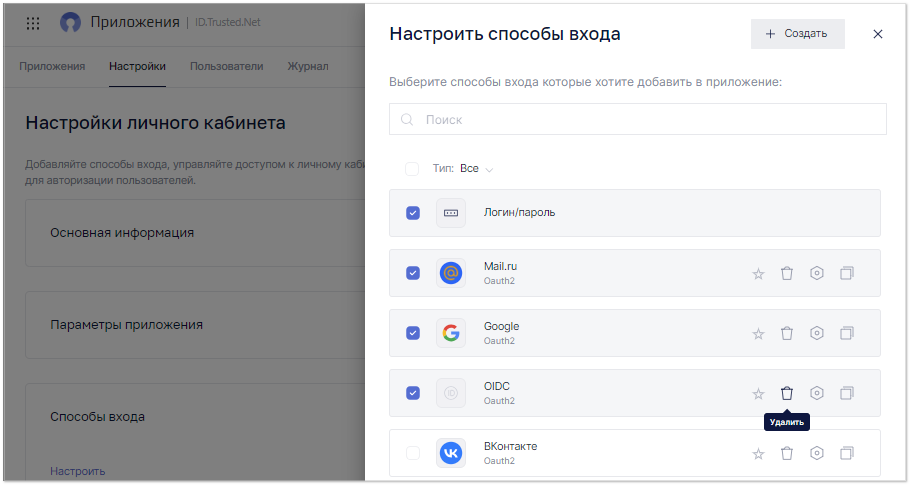Click the ВКонтакте row name text

point(511,446)
